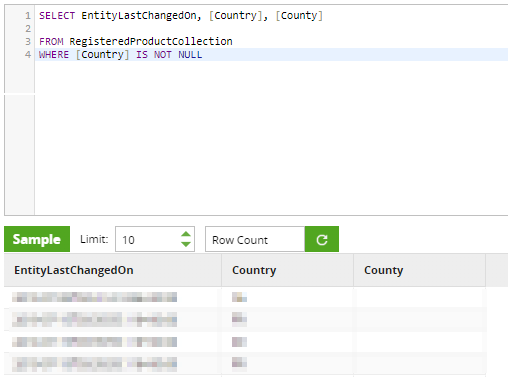526x389 pixels.
Task: Decrease the Limit value with down arrow
Action: pyautogui.click(x=186, y=244)
